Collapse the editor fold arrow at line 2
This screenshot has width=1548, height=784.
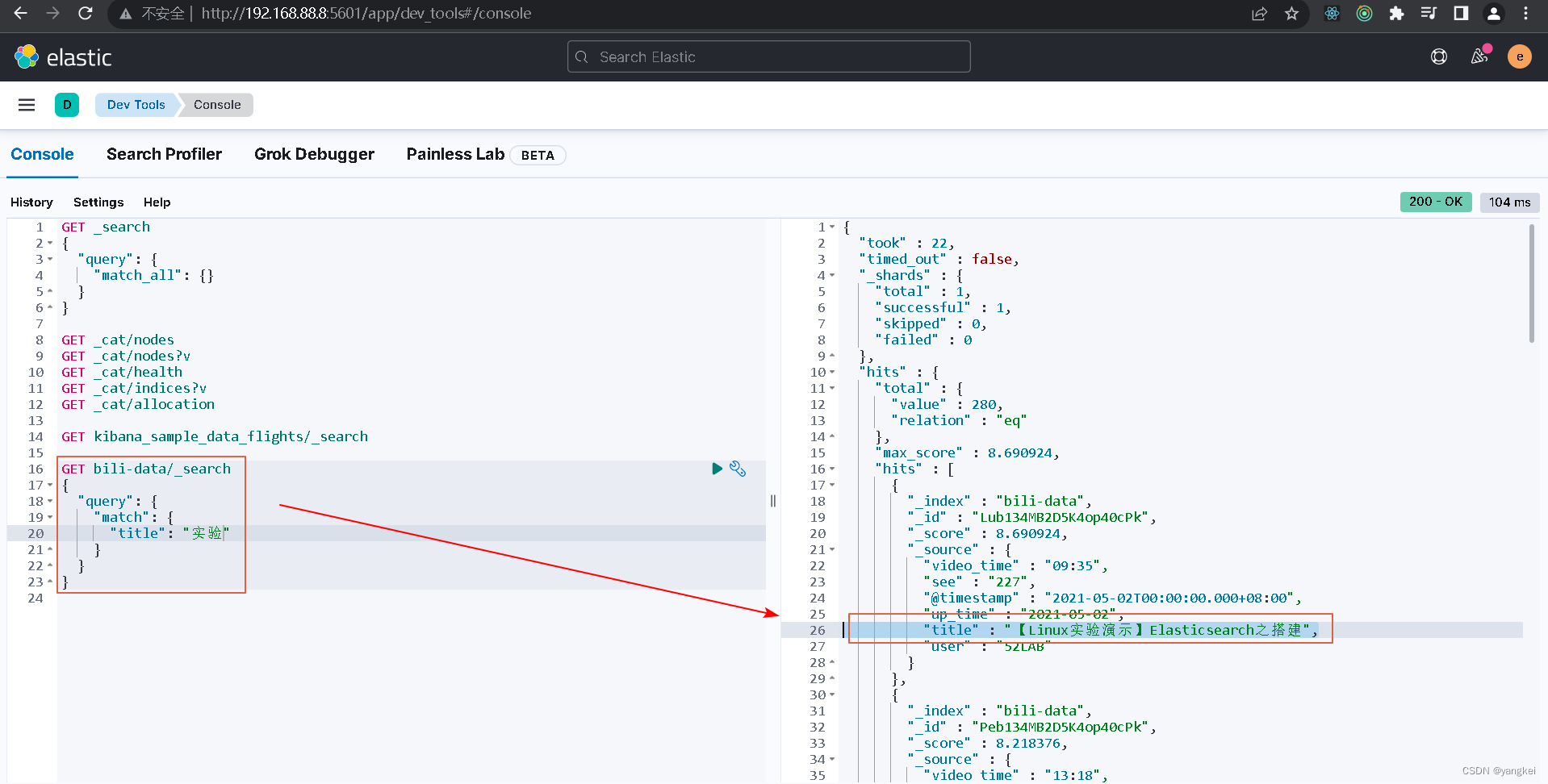pos(50,244)
